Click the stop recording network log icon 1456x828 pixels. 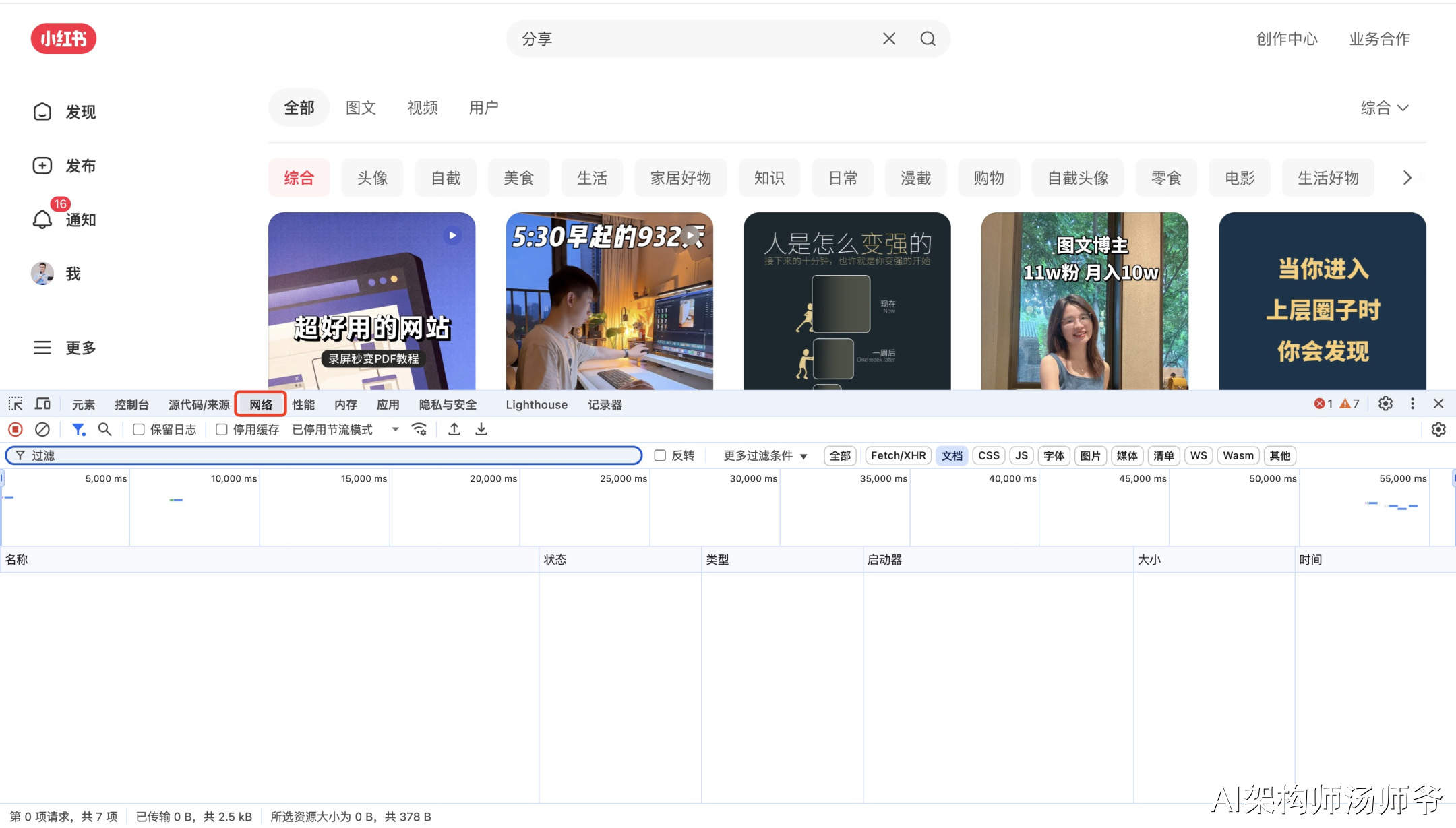pyautogui.click(x=16, y=429)
